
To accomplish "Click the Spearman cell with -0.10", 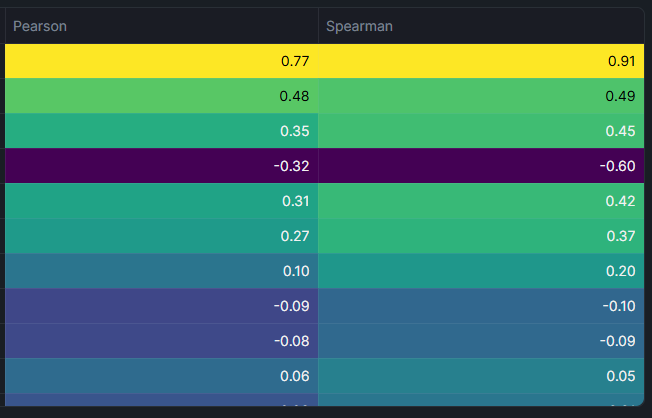I will [618, 306].
